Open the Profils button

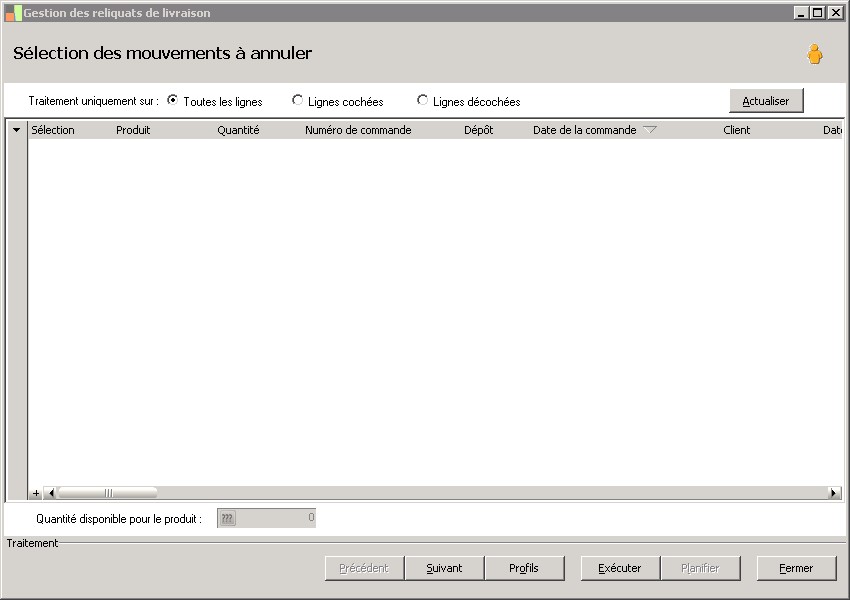(x=524, y=568)
